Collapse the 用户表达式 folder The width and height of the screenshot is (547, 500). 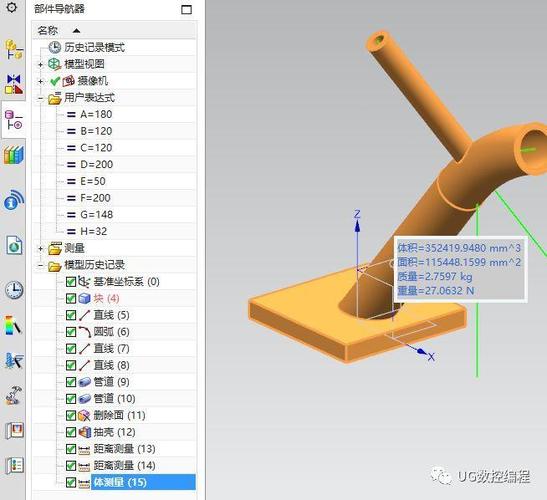click(41, 98)
